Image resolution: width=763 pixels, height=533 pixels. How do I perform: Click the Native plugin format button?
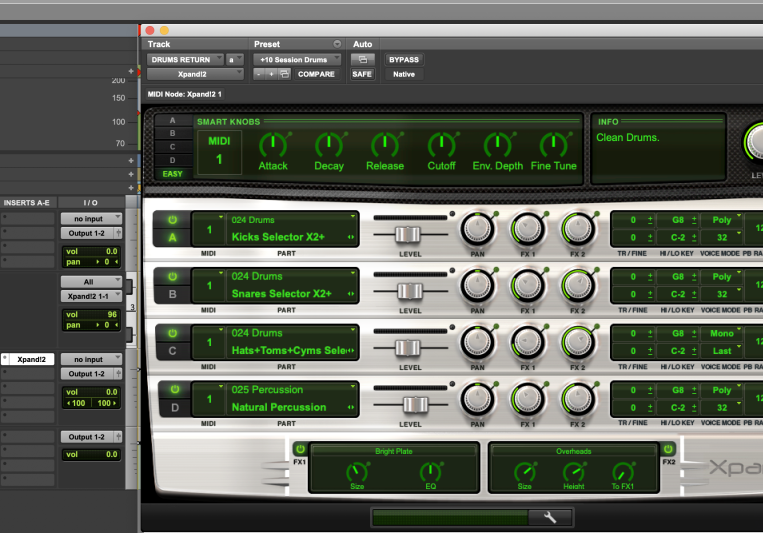point(404,74)
